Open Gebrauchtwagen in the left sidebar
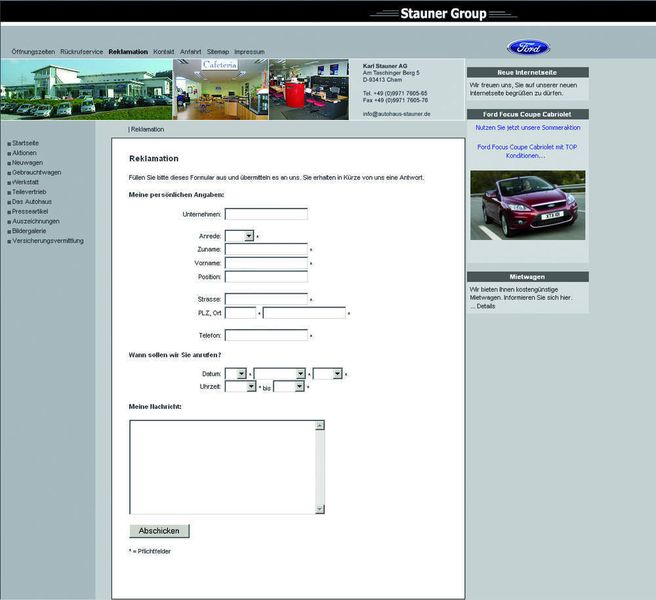The width and height of the screenshot is (656, 600). click(36, 172)
